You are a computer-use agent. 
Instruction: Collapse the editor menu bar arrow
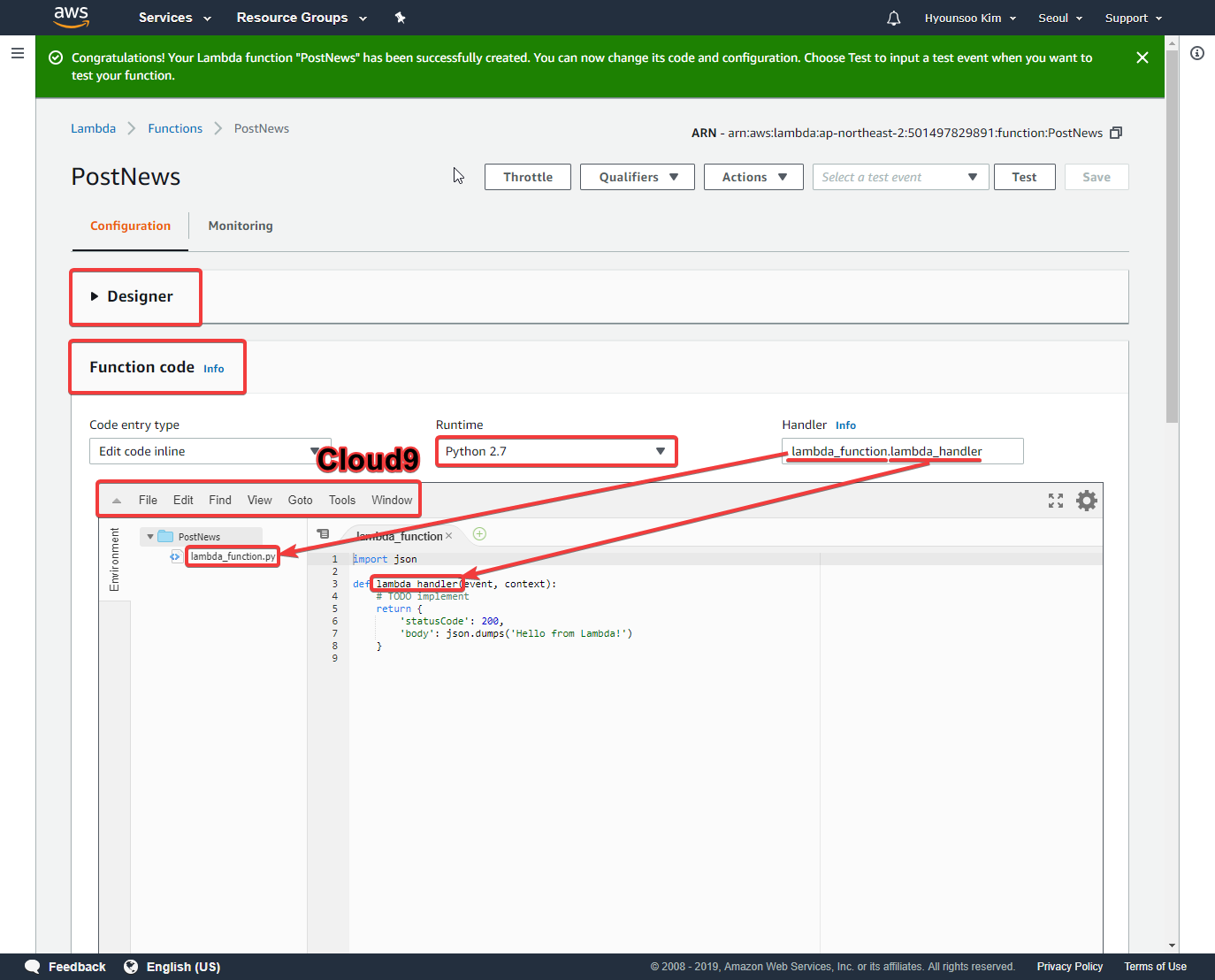pyautogui.click(x=117, y=501)
